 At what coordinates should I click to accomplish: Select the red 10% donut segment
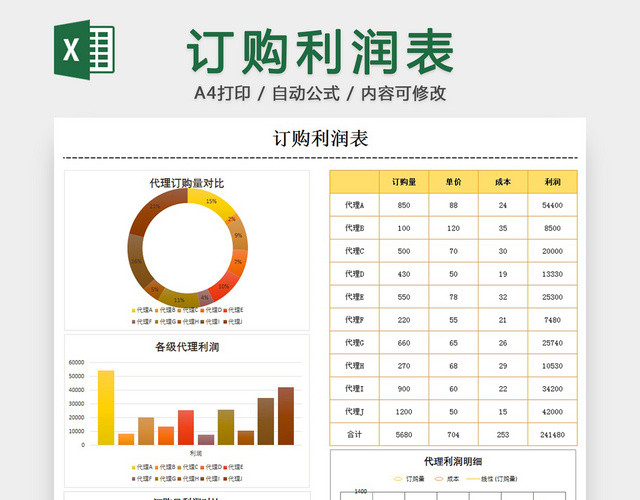click(x=224, y=286)
